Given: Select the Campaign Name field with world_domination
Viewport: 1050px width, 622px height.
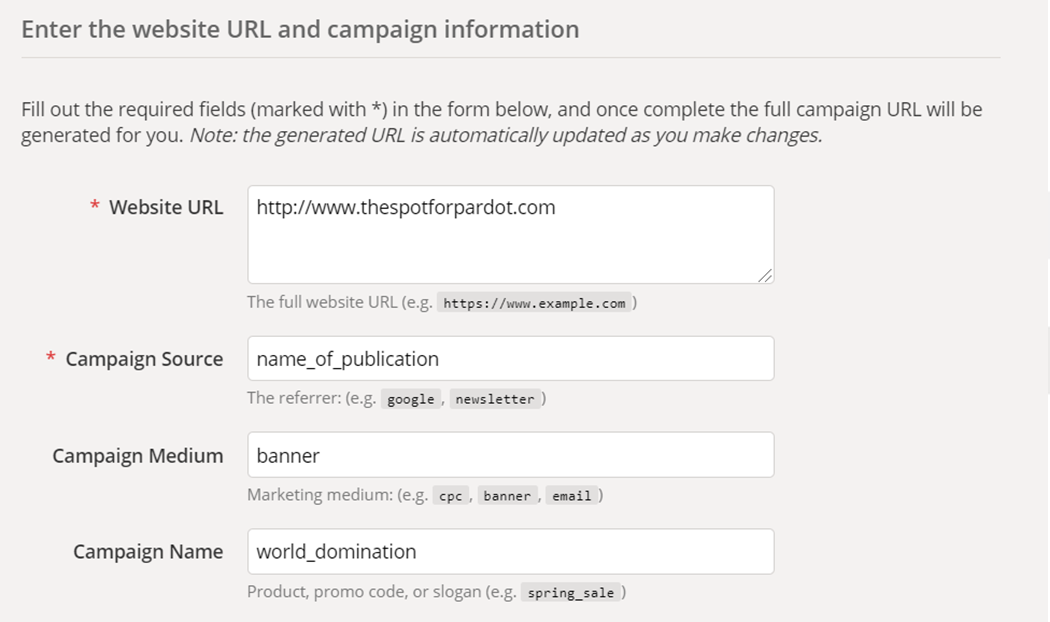Looking at the screenshot, I should pos(510,551).
